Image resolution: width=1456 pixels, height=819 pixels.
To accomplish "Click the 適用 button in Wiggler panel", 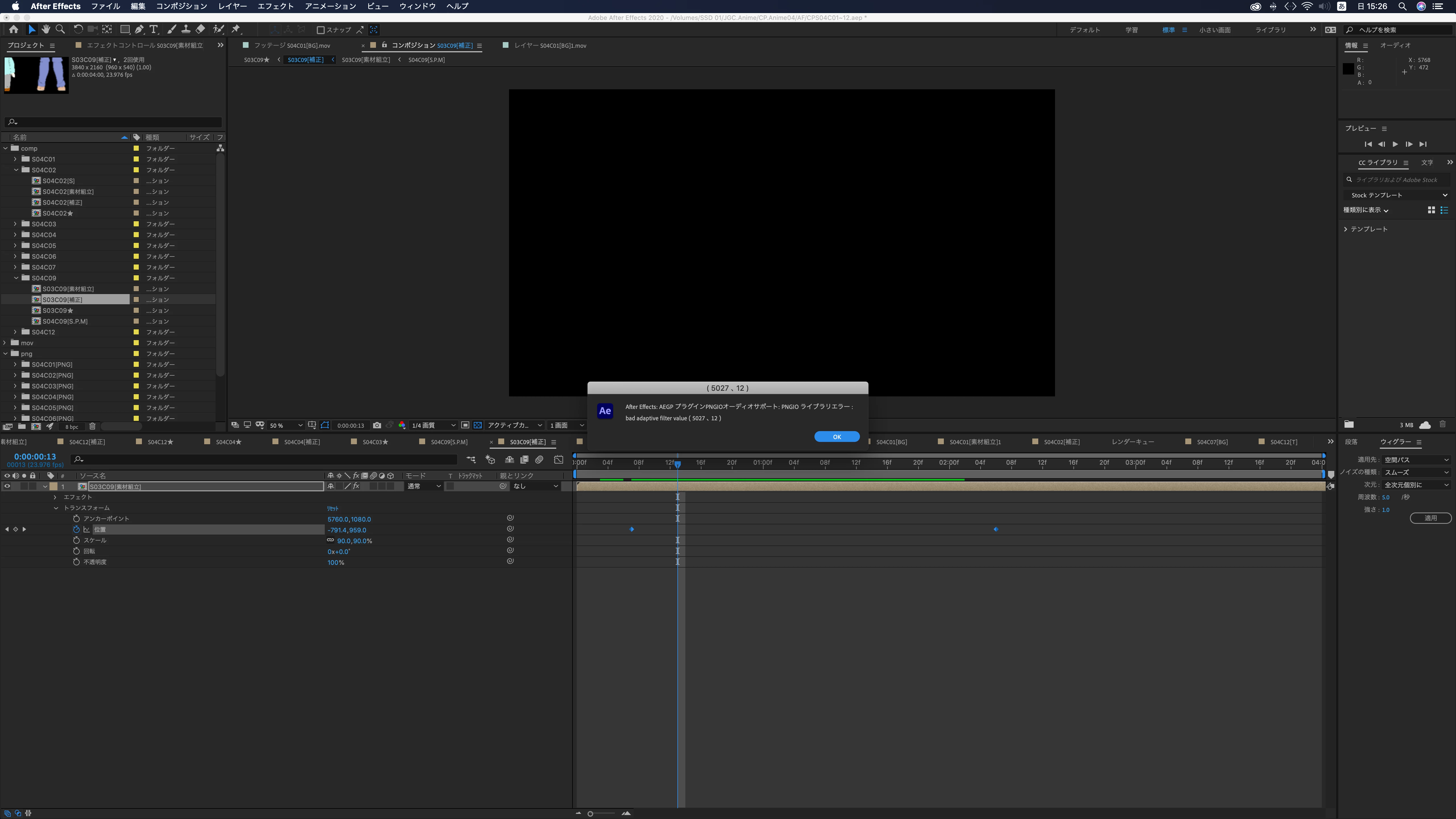I will [x=1430, y=518].
